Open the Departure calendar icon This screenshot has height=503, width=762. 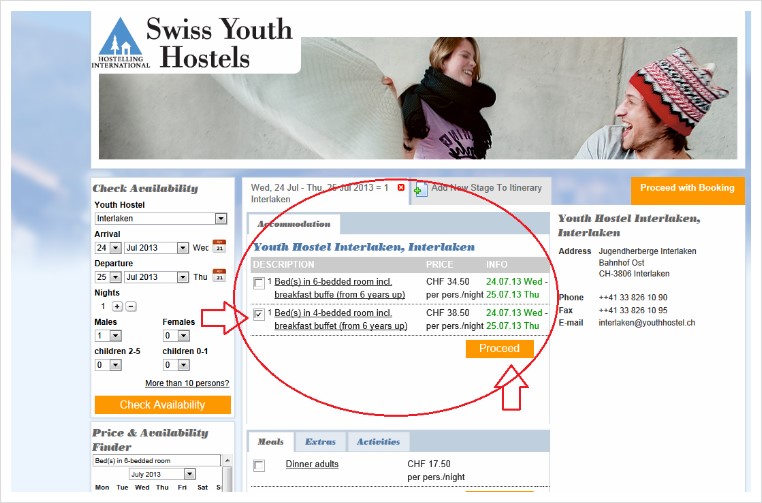[x=219, y=276]
